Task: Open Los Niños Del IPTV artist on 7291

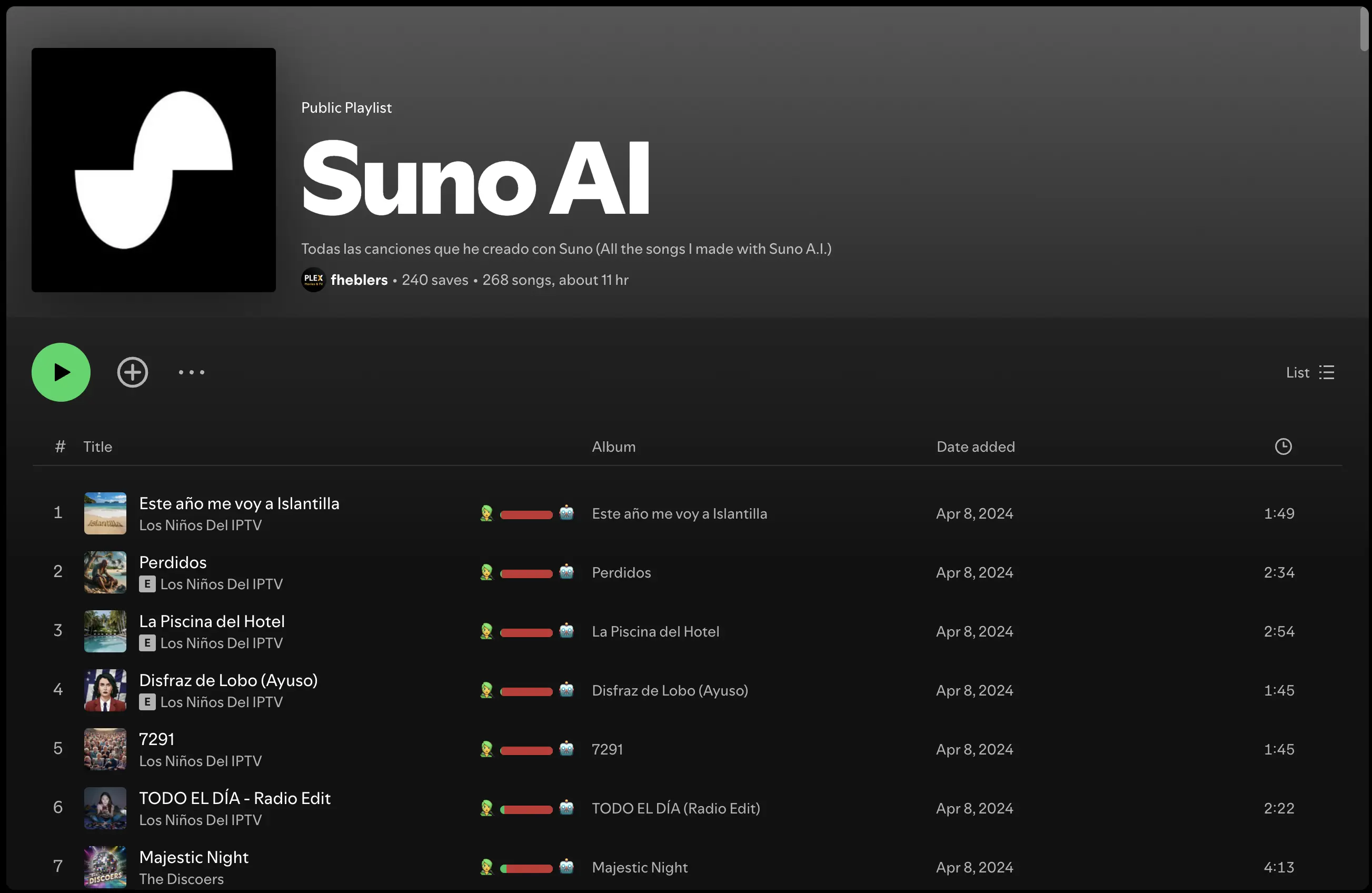Action: tap(200, 761)
